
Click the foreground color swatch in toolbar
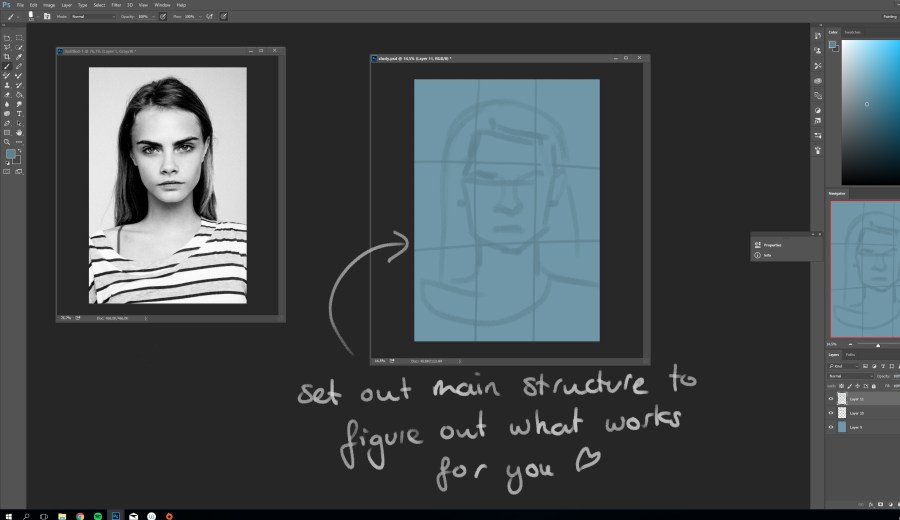[10, 155]
